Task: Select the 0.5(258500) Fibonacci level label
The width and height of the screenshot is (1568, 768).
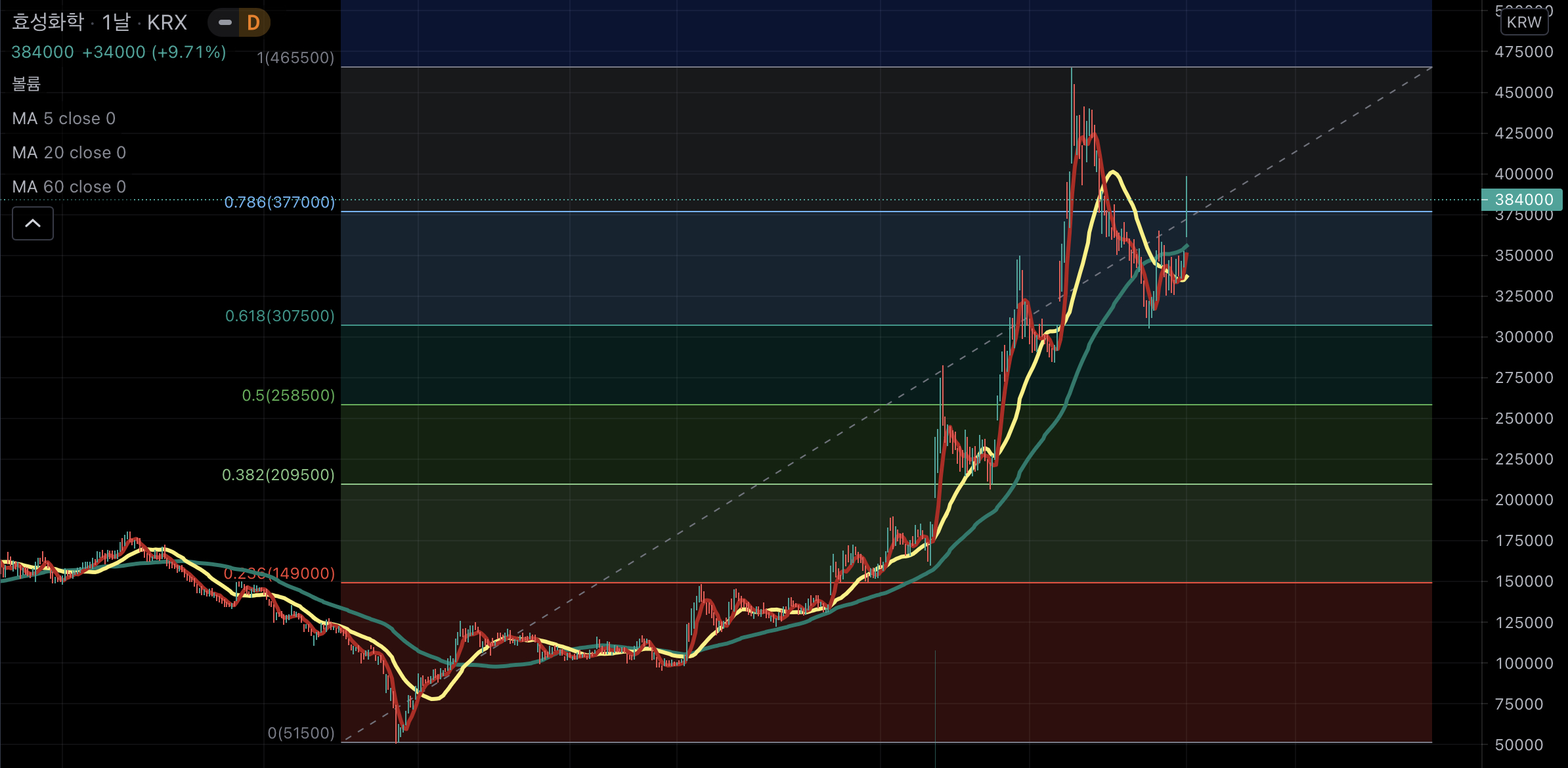Action: (x=288, y=395)
